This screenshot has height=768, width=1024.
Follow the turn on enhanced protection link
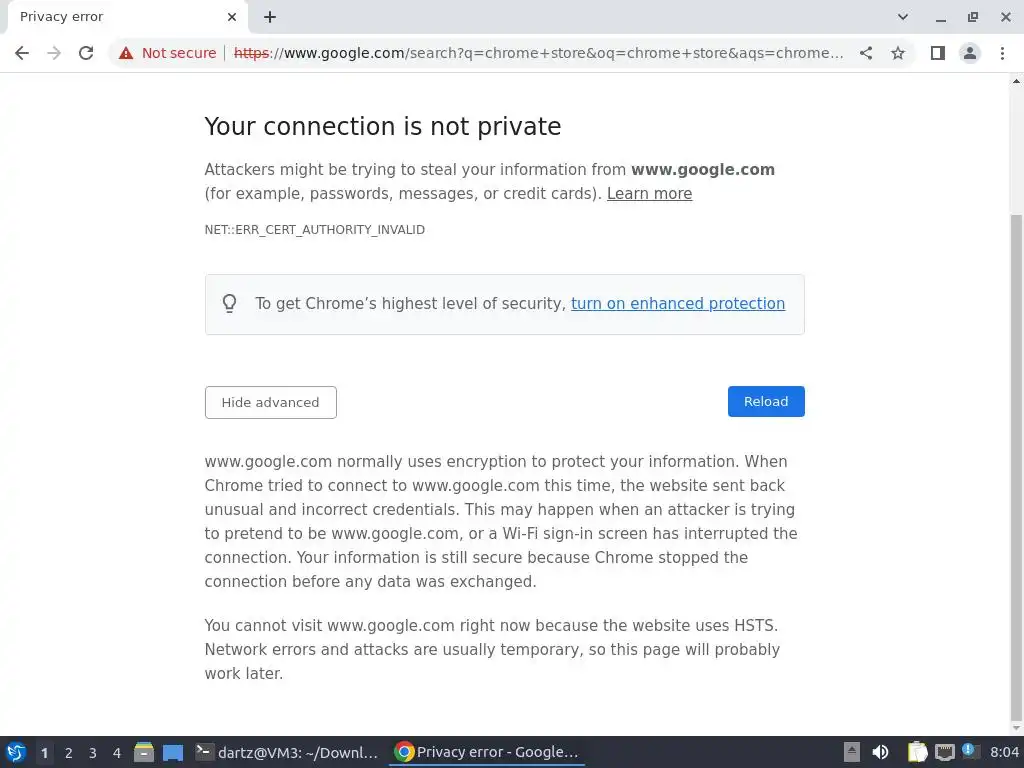pyautogui.click(x=677, y=304)
